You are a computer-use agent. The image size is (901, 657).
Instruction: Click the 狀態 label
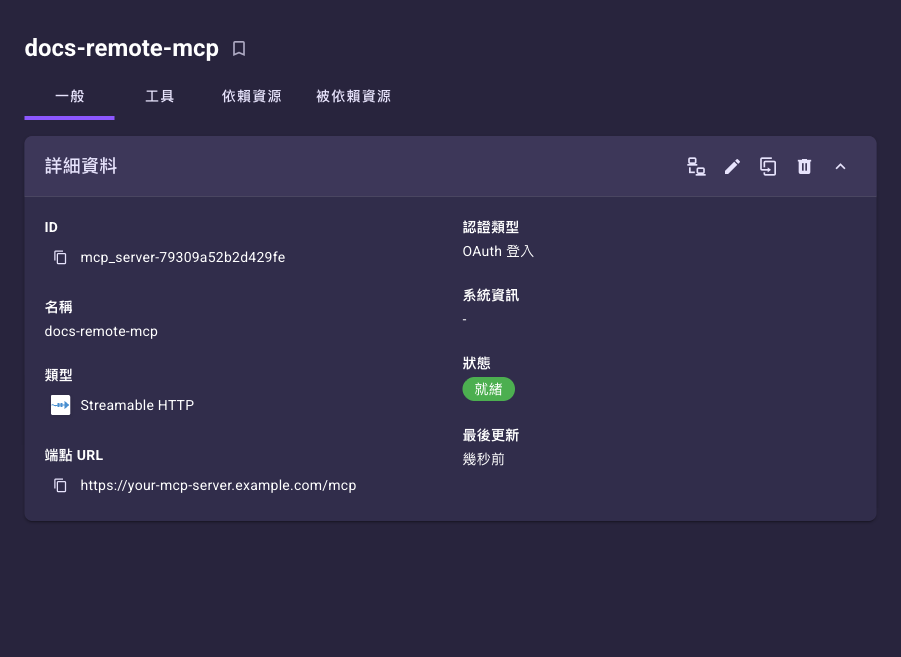coord(476,363)
